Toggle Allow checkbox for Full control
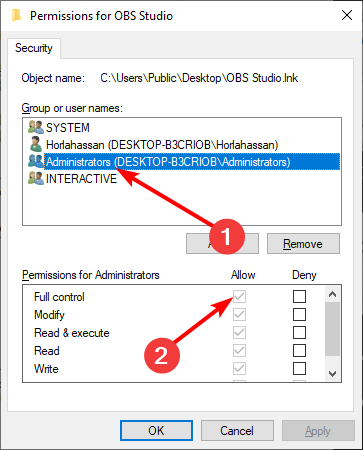This screenshot has height=450, width=363. pyautogui.click(x=239, y=296)
